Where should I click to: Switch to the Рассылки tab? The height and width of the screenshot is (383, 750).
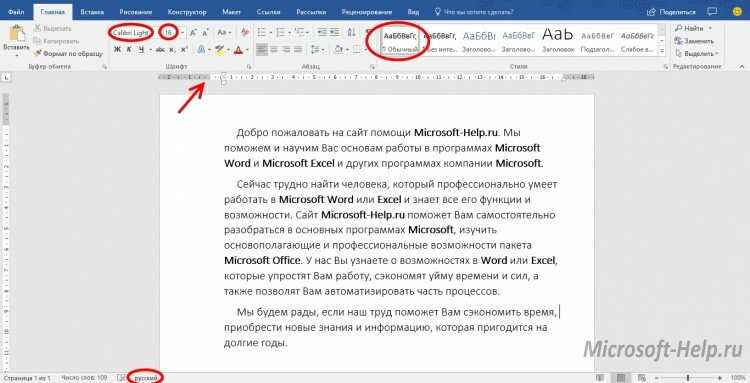(311, 11)
